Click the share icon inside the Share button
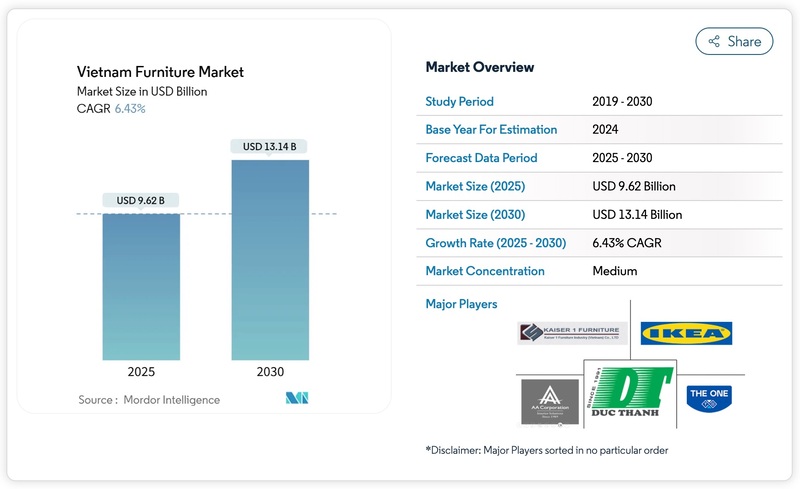 click(714, 41)
